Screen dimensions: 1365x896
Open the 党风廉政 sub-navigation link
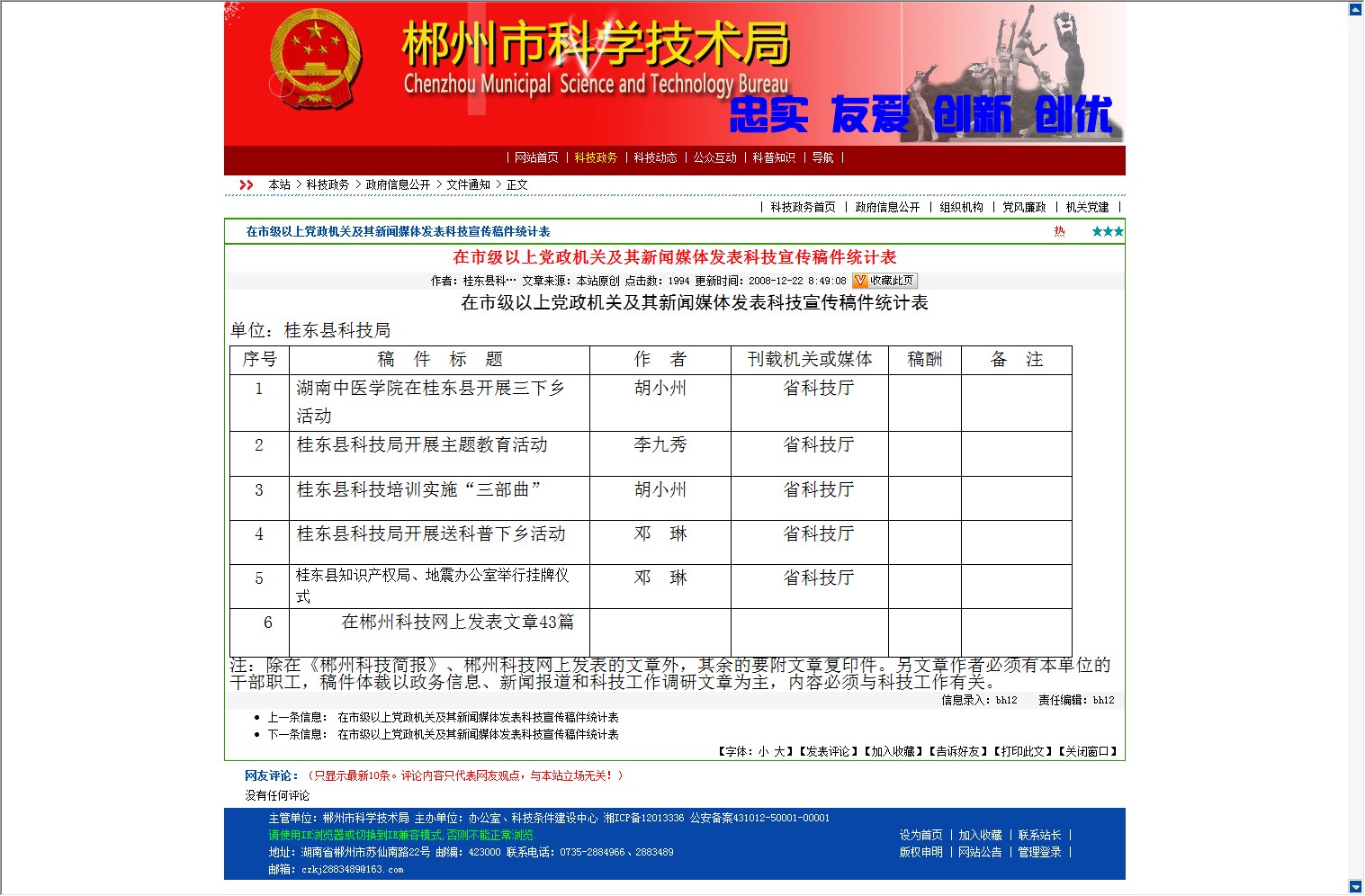[1024, 208]
